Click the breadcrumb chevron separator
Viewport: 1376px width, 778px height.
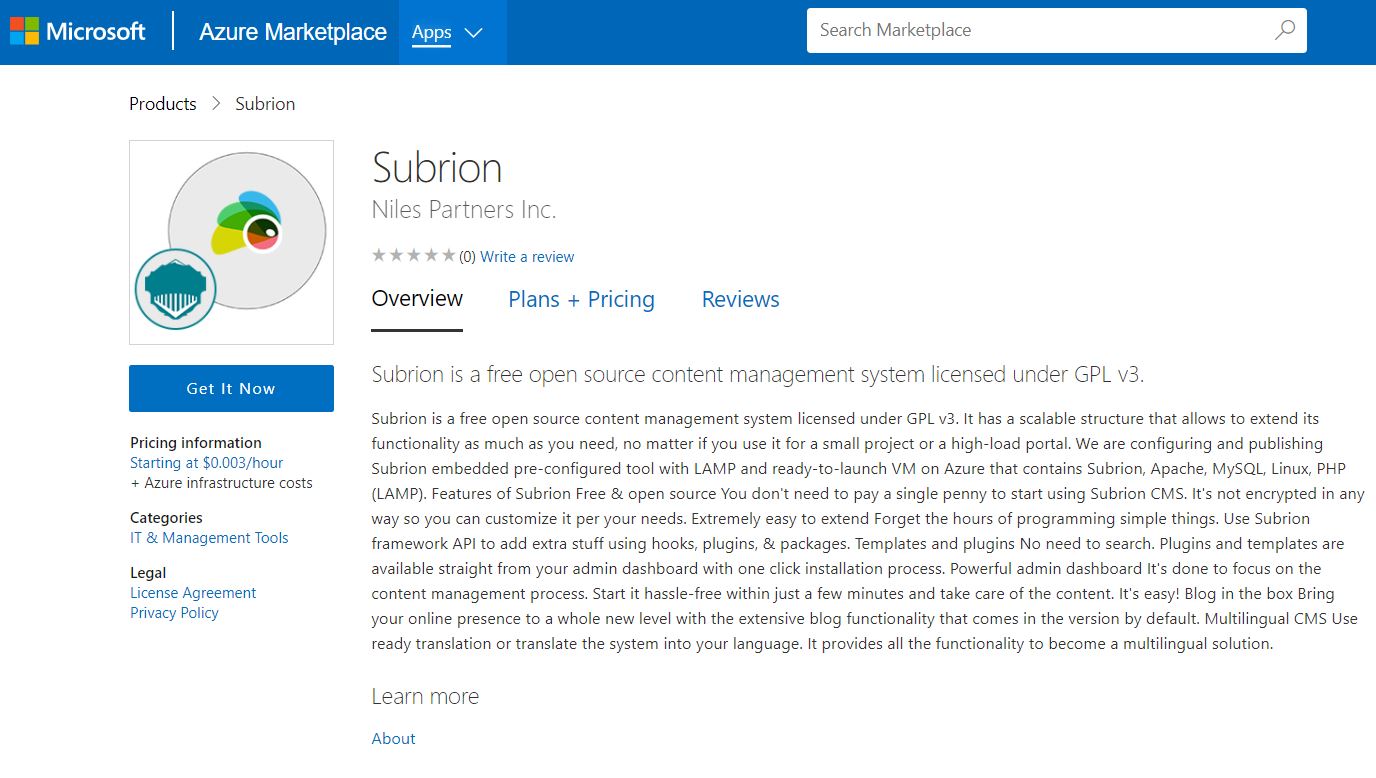click(x=216, y=104)
